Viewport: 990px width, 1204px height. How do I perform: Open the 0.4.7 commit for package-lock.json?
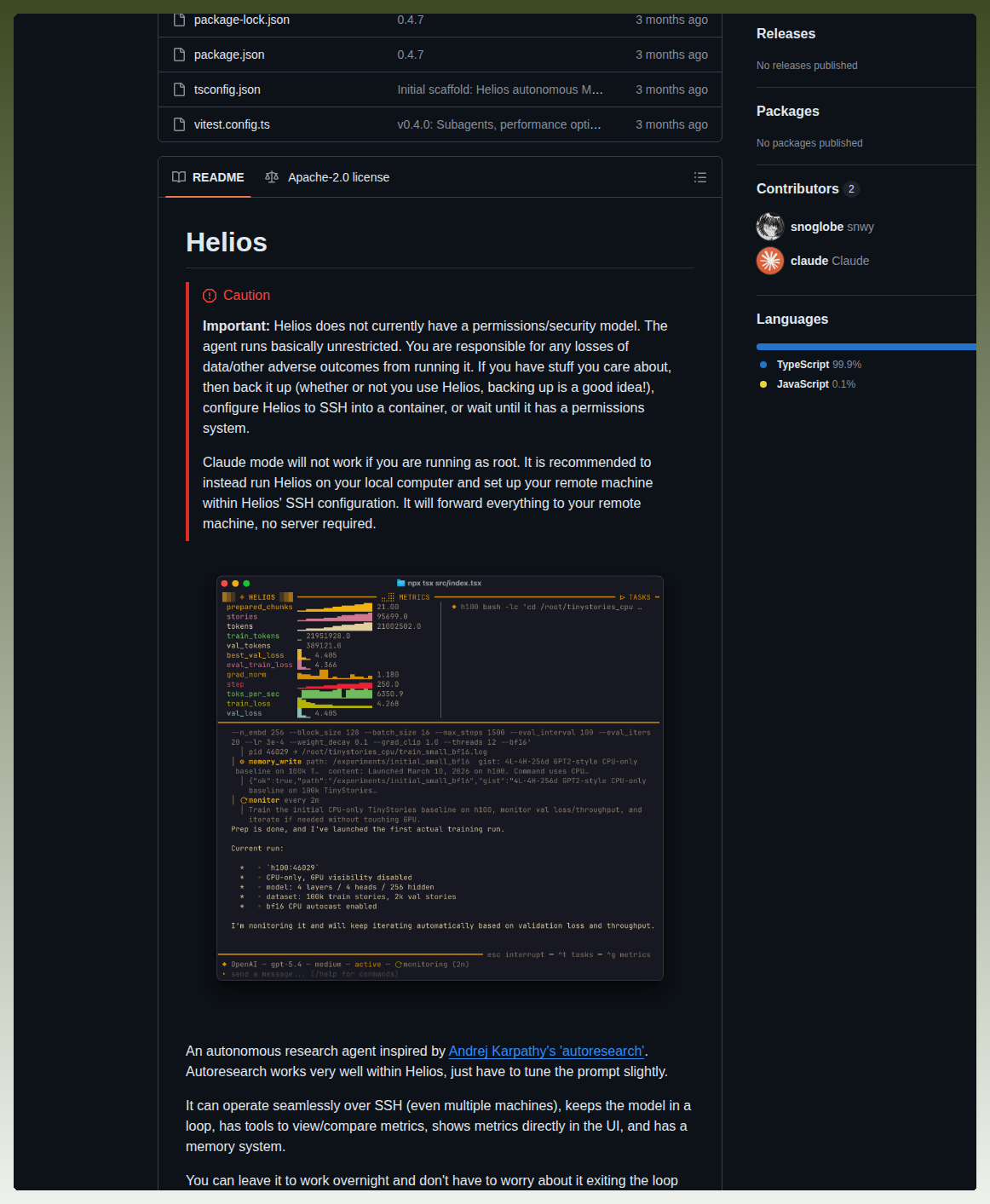point(410,20)
